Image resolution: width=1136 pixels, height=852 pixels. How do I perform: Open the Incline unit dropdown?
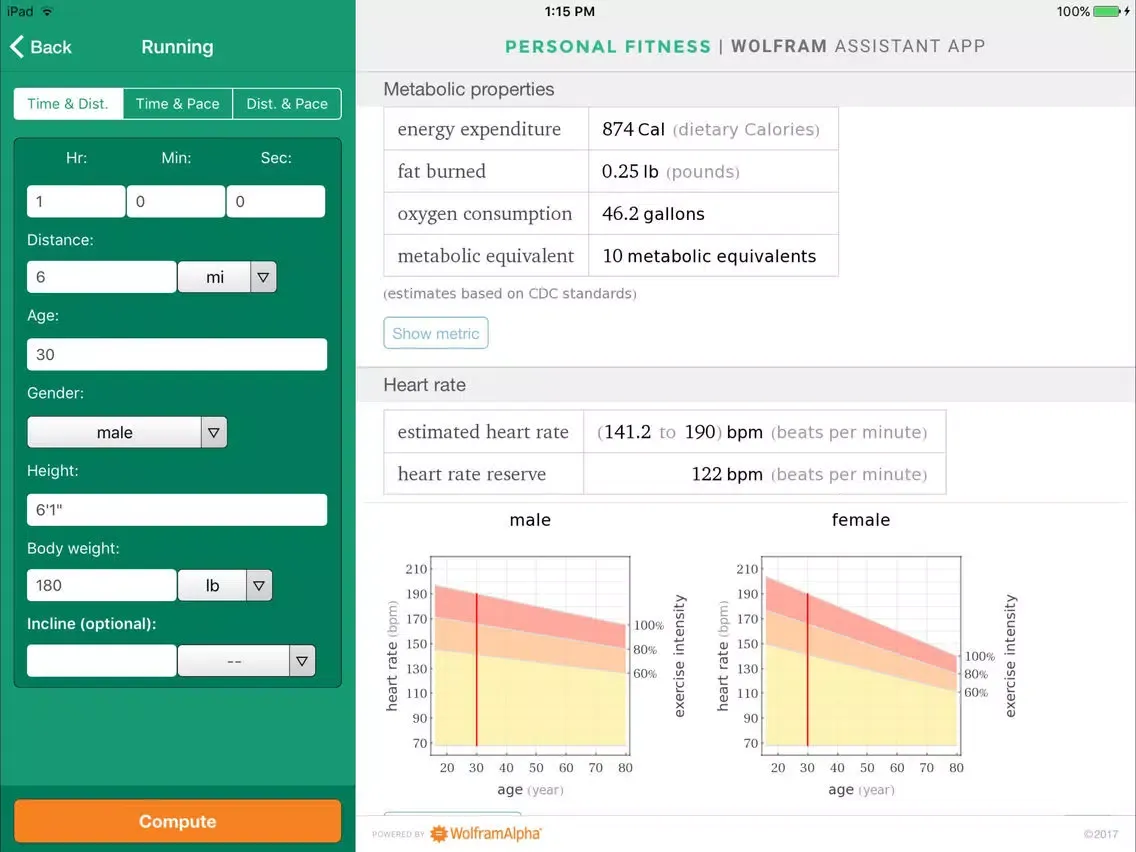click(246, 661)
